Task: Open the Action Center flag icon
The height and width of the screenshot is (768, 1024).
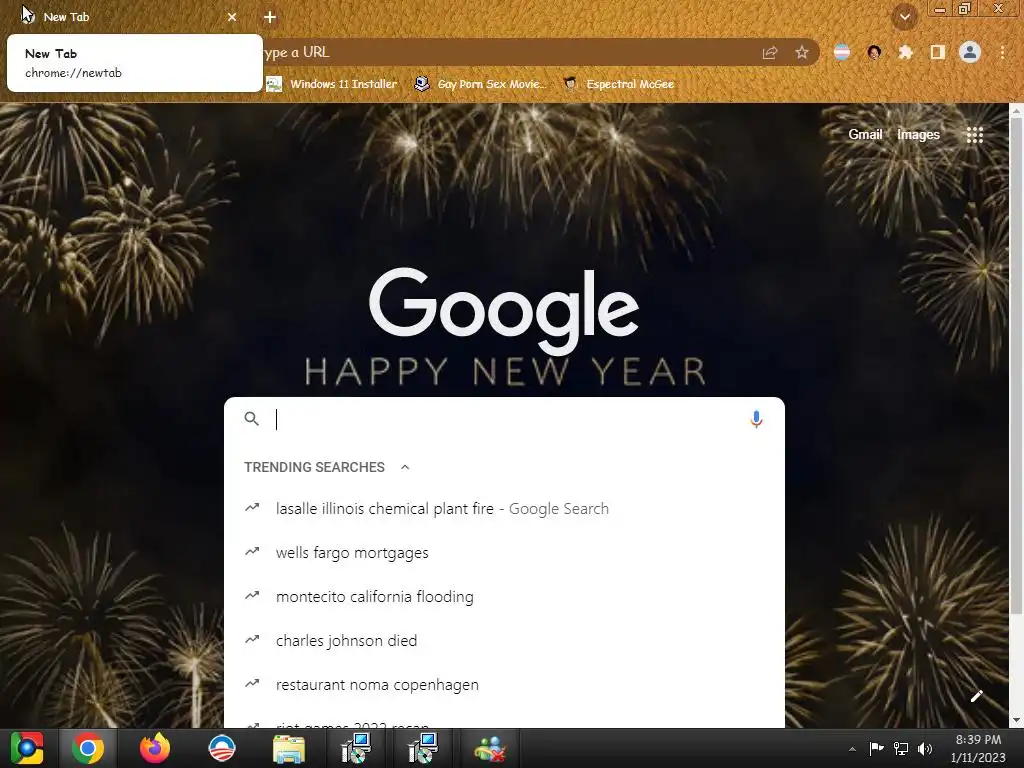Action: pos(876,748)
